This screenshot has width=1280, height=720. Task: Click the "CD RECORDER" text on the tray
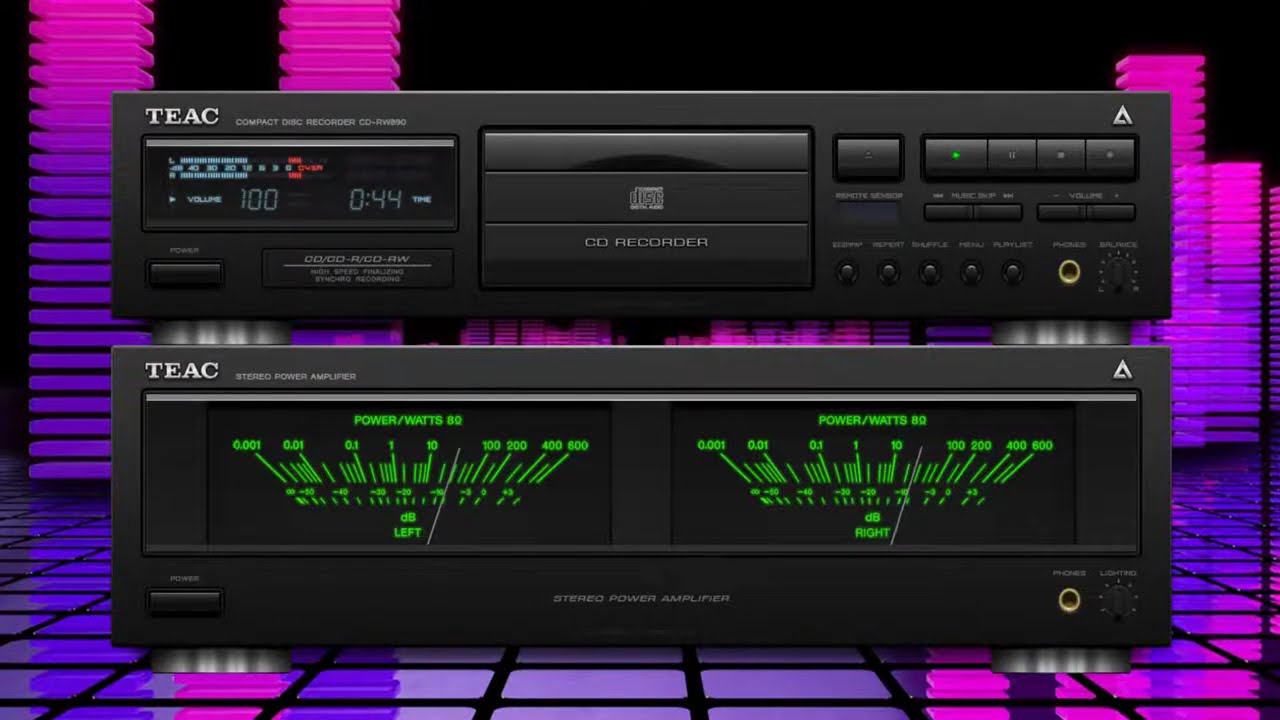click(646, 242)
